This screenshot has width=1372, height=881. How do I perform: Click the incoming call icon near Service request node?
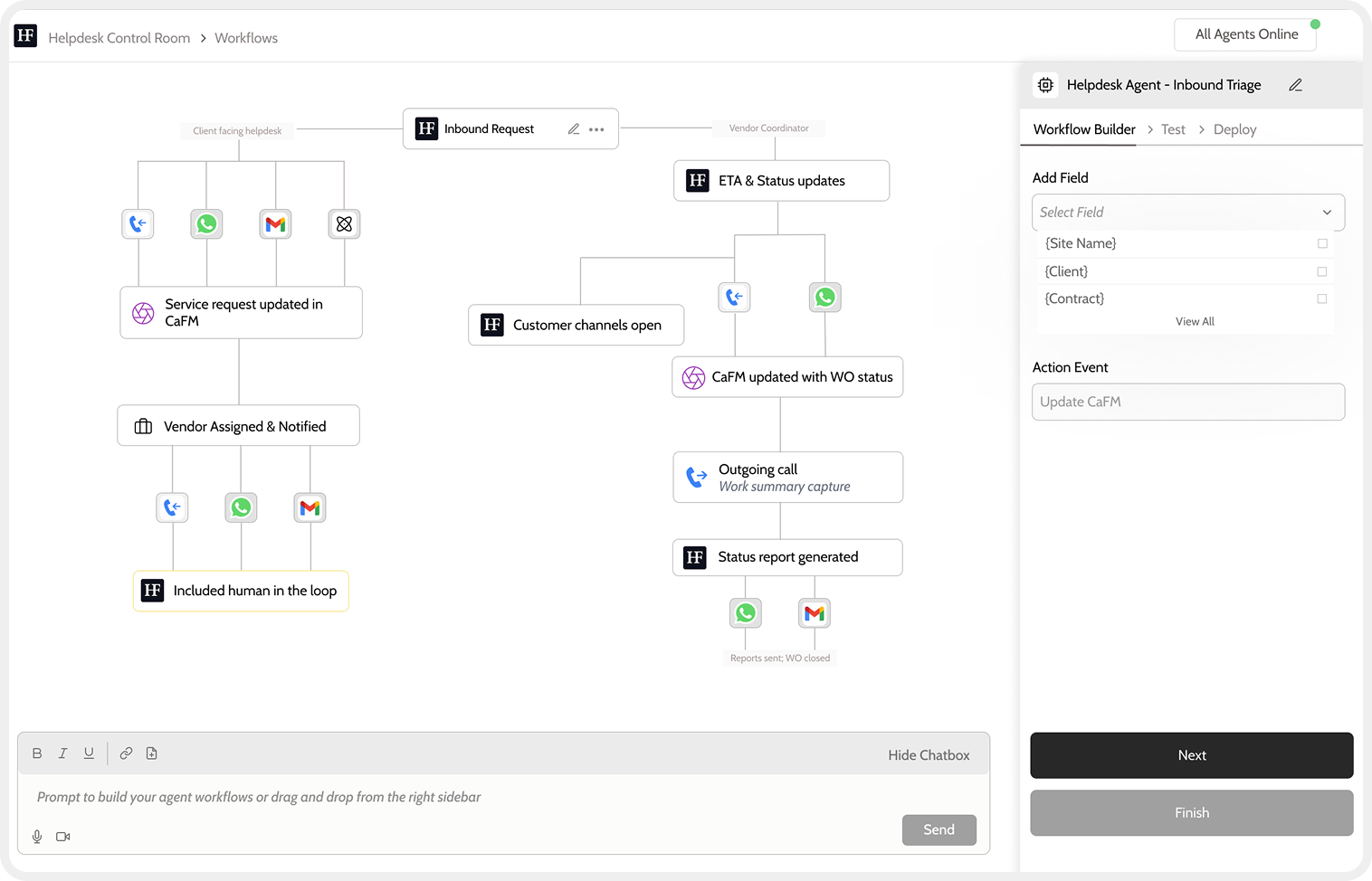(138, 223)
